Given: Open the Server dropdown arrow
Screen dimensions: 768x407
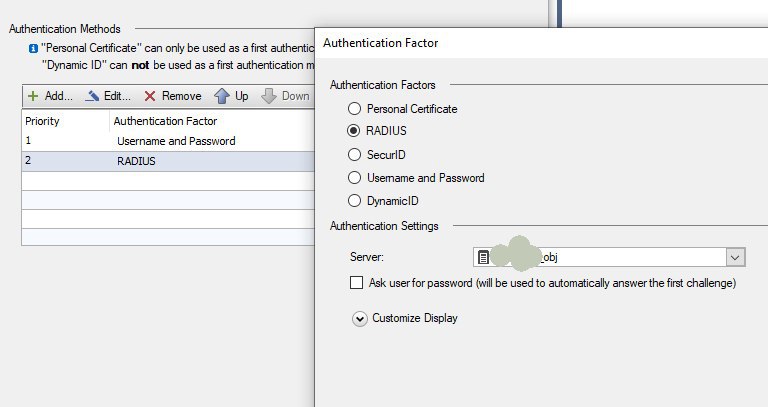Looking at the screenshot, I should (x=735, y=257).
